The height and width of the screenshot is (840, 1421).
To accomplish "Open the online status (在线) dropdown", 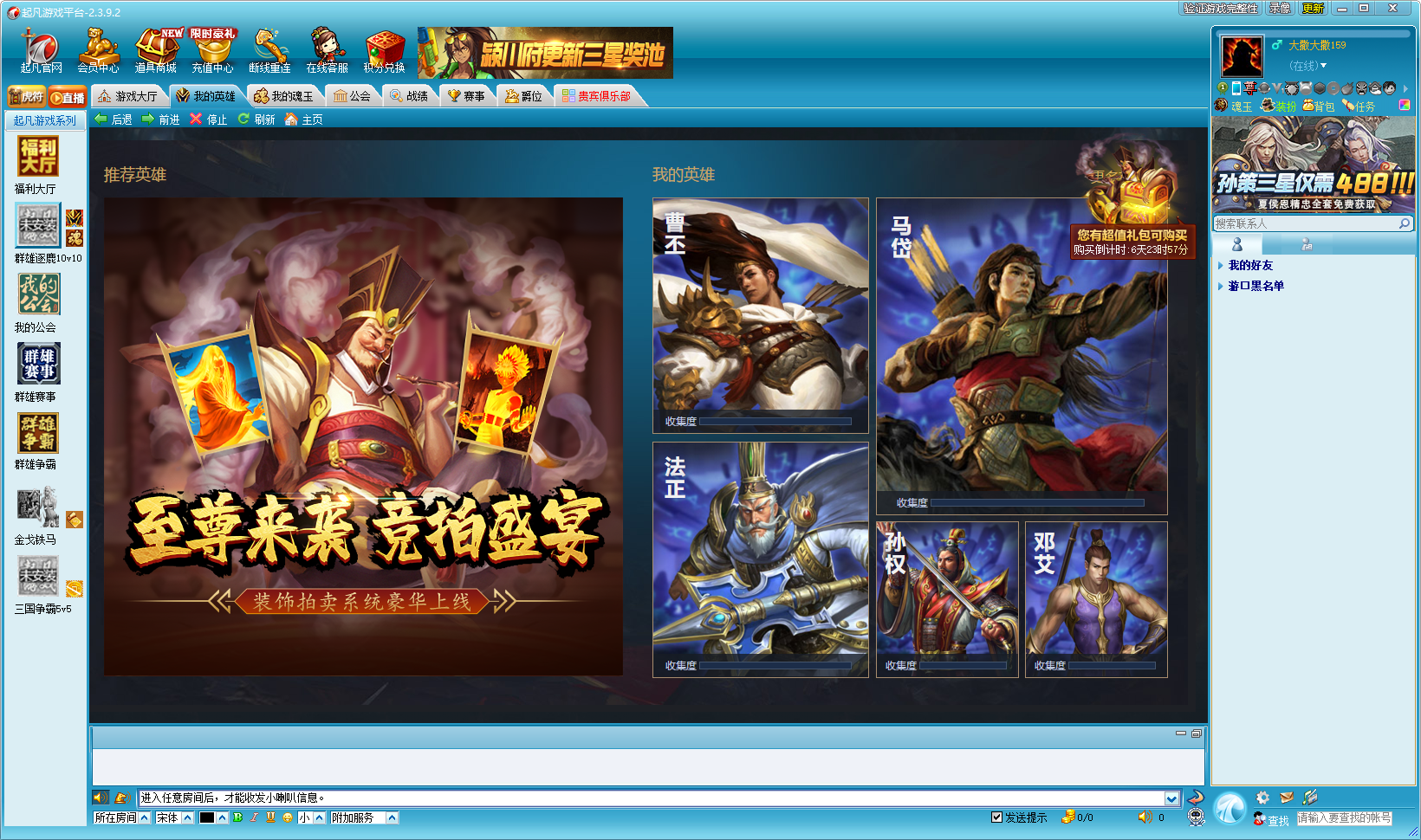I will 1307,66.
